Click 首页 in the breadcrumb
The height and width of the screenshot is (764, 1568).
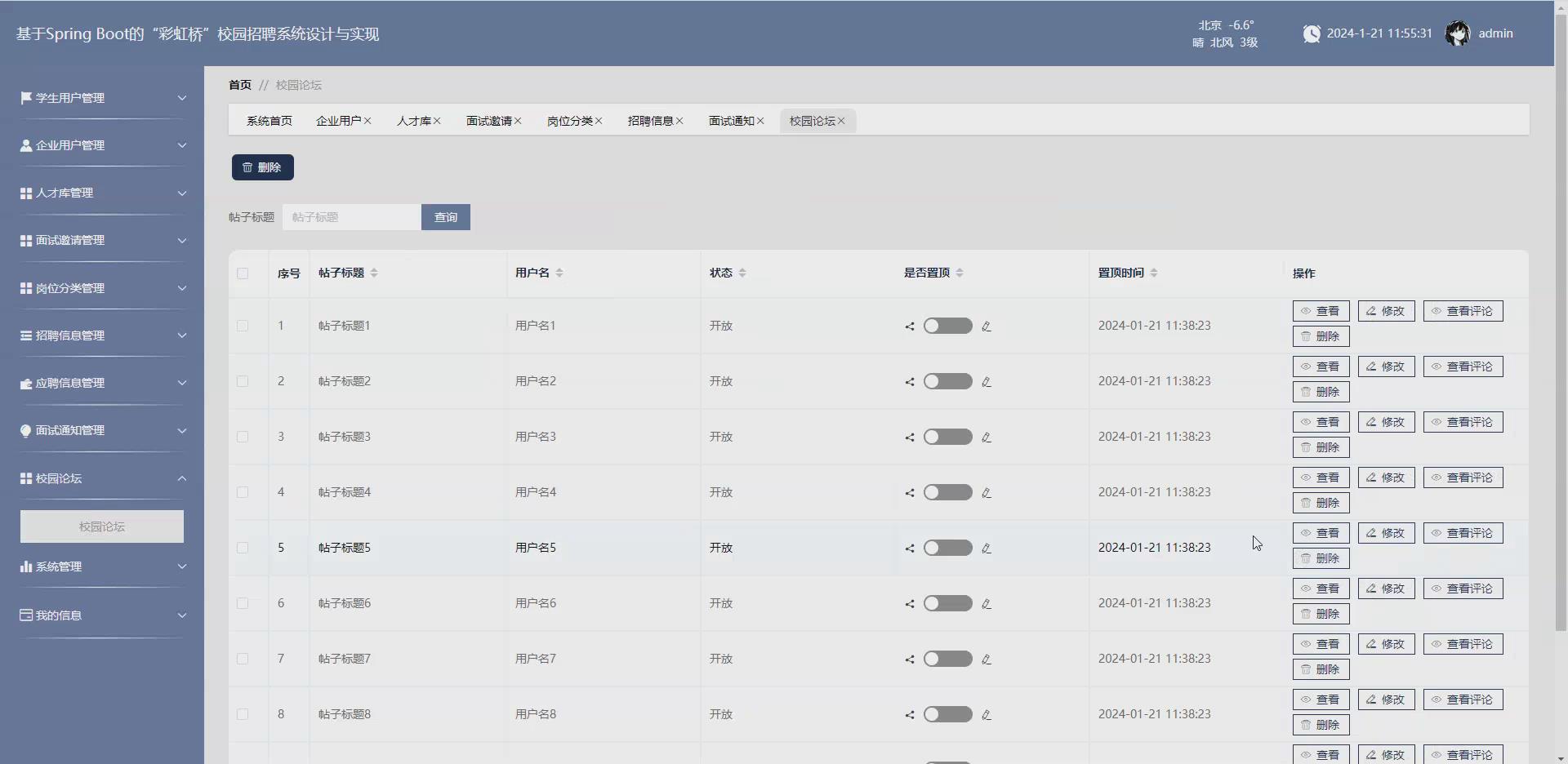pyautogui.click(x=240, y=85)
